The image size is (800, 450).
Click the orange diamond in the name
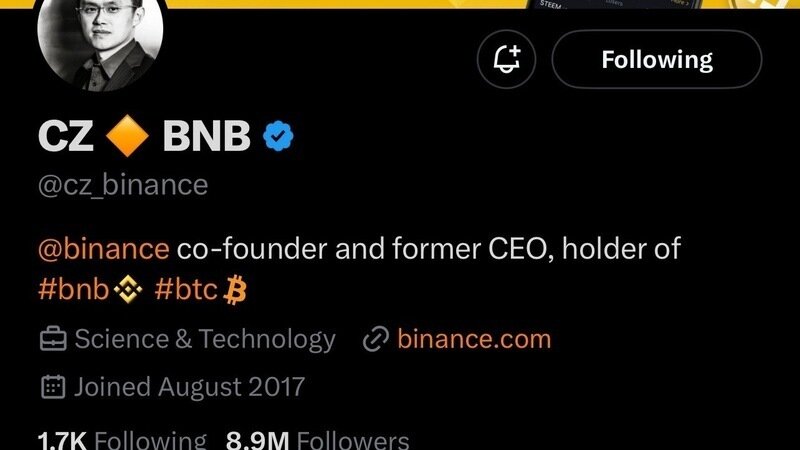tap(128, 137)
